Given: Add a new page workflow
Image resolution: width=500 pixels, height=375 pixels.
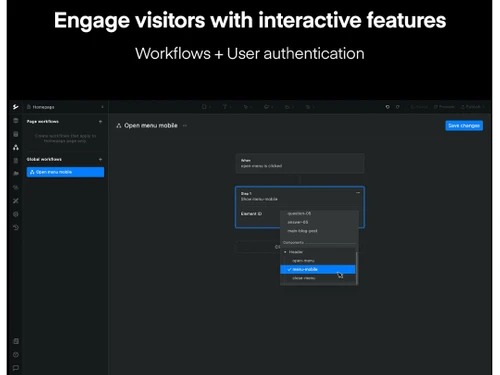Looking at the screenshot, I should coord(100,122).
